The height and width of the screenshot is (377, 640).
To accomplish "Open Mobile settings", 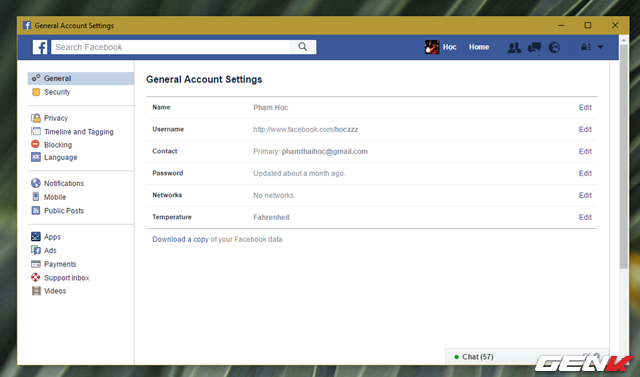I will [x=55, y=197].
